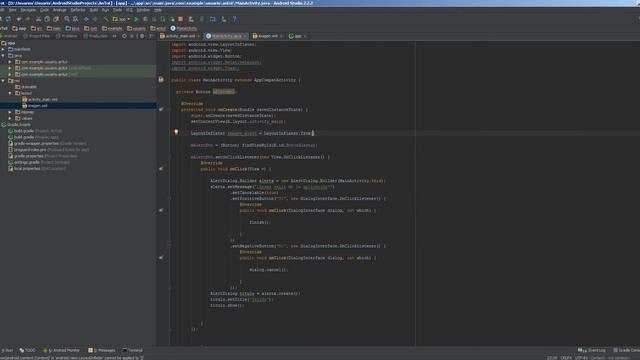640x360 pixels.
Task: Click the 'example' breadcrumb in navigation bar
Action: (x=112, y=29)
